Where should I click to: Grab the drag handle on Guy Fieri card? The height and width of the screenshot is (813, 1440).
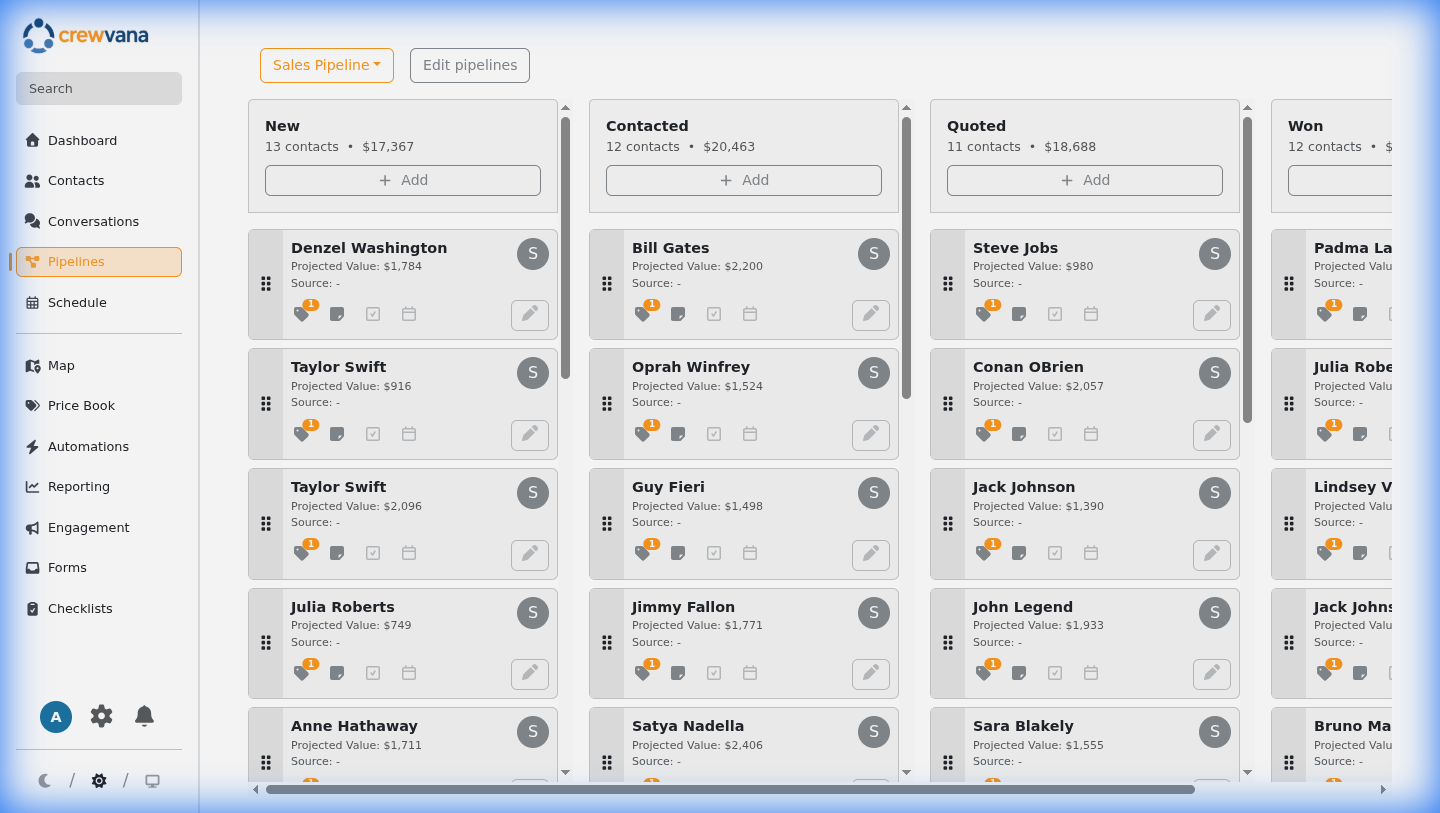point(607,524)
